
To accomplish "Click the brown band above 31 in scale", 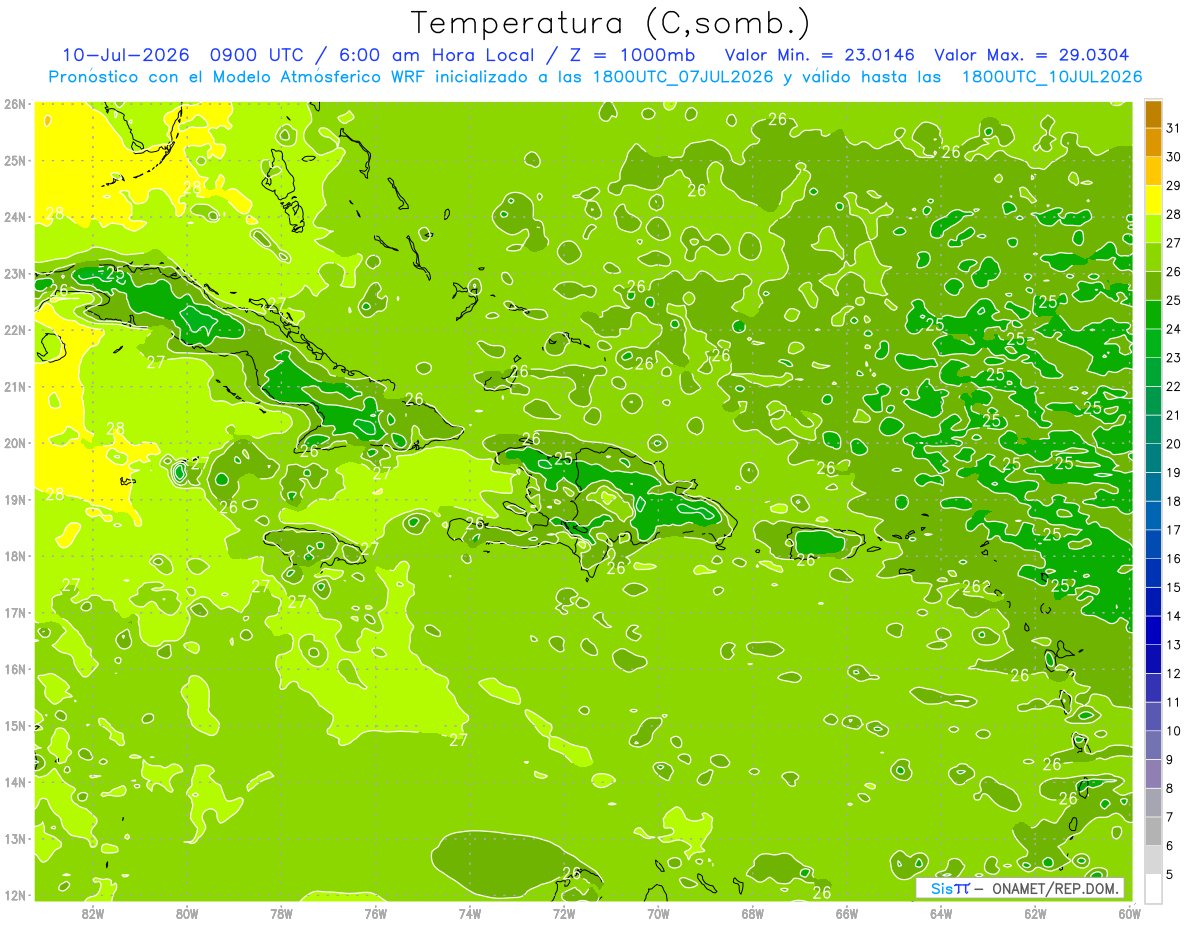I will pos(1153,115).
